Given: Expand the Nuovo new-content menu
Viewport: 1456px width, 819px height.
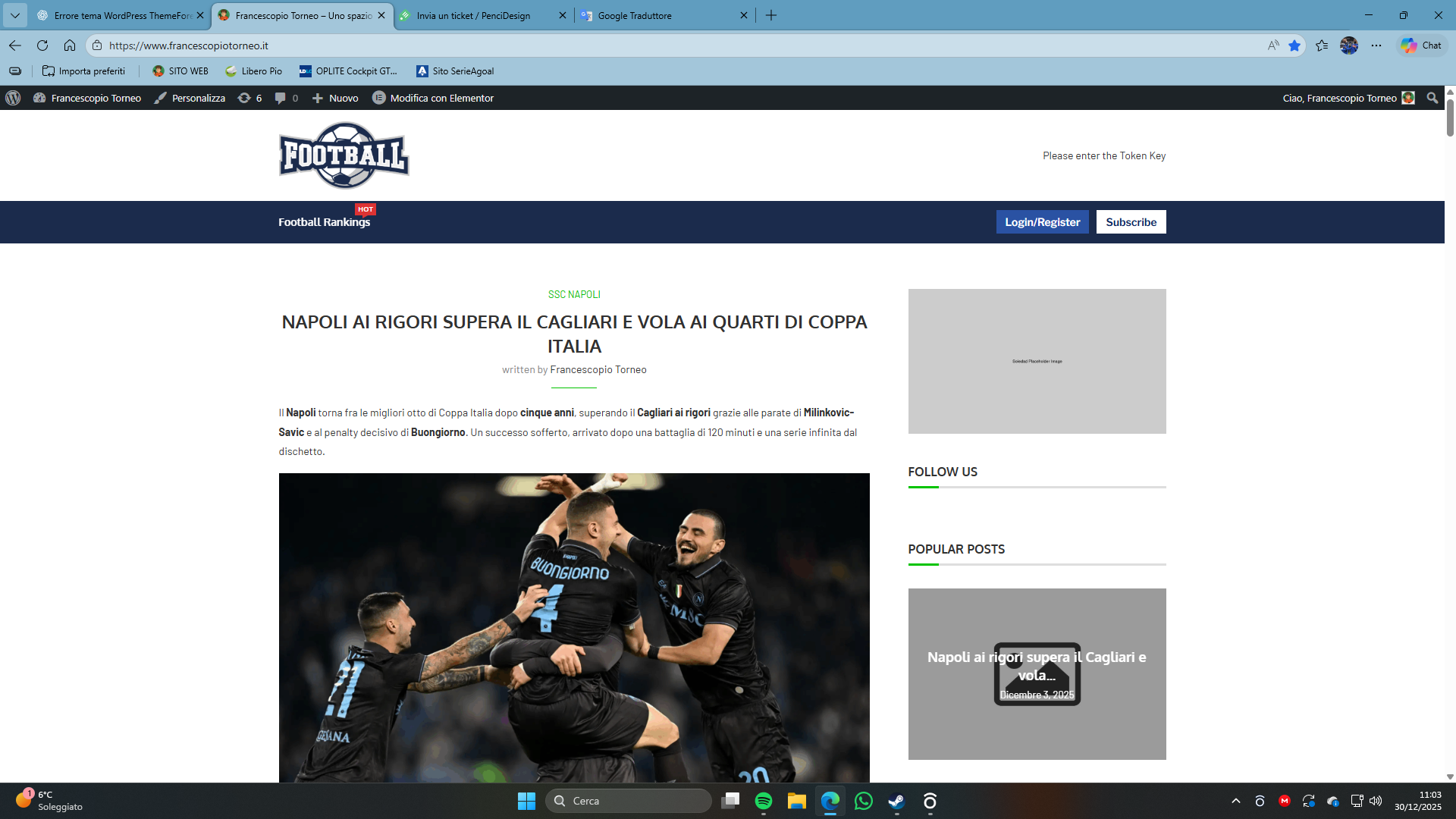Looking at the screenshot, I should (x=335, y=98).
